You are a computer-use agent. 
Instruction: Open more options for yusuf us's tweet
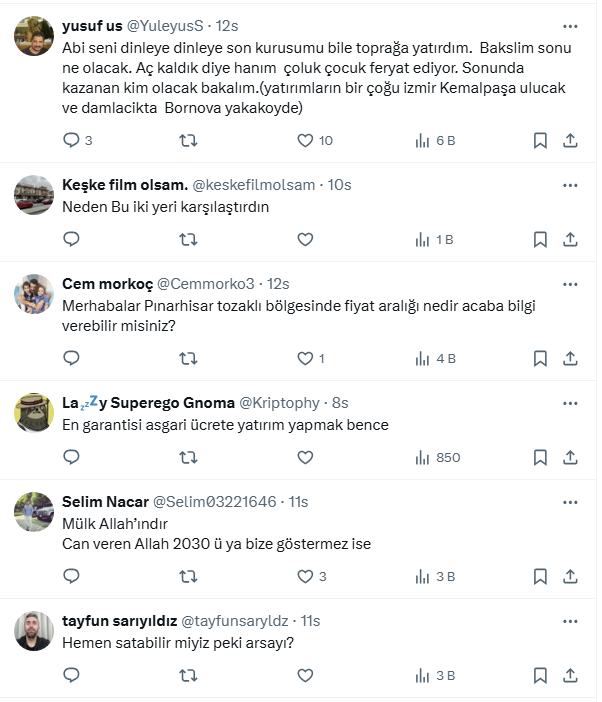(570, 25)
